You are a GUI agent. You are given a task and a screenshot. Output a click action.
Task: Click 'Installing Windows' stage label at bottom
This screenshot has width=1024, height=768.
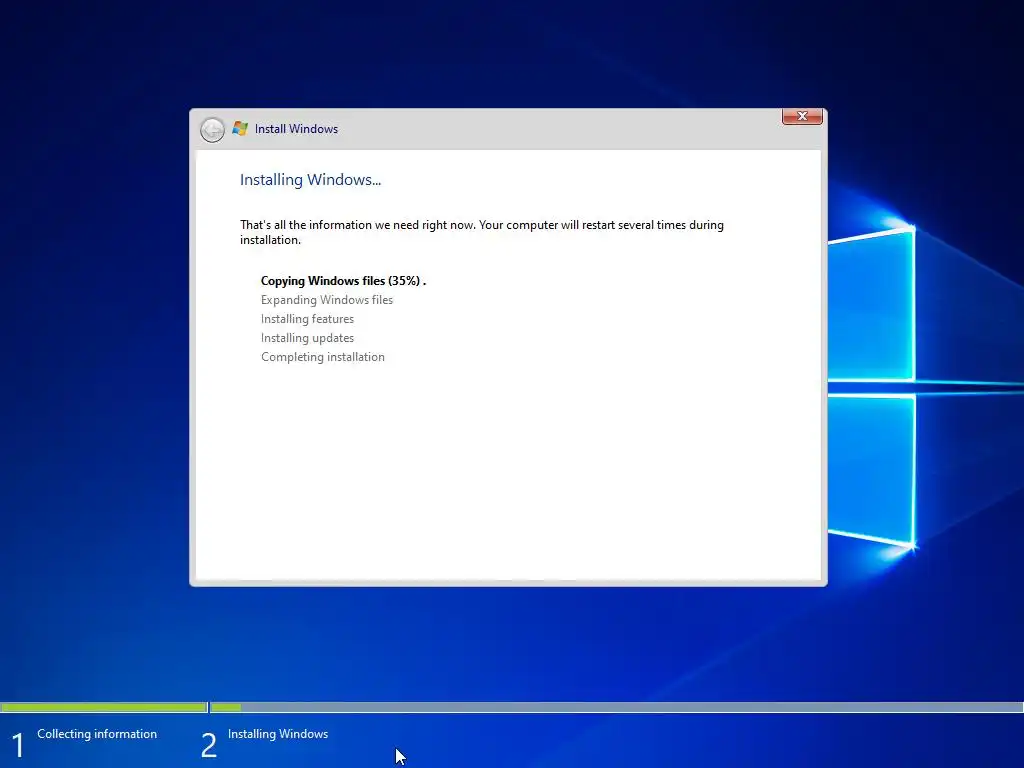tap(278, 734)
